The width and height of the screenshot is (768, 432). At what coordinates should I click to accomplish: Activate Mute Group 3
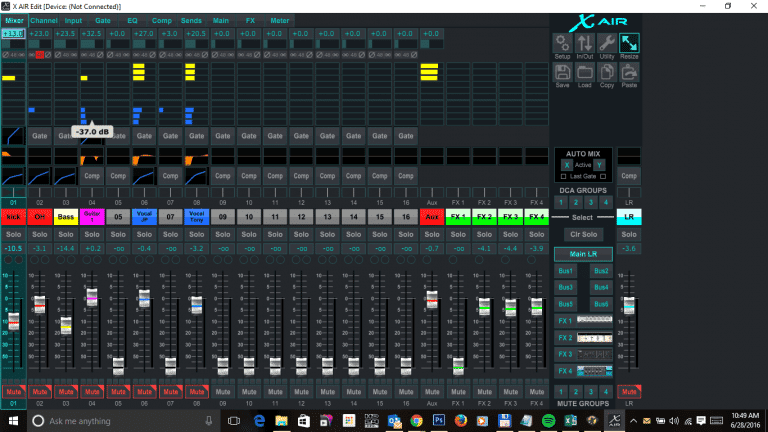coord(591,391)
